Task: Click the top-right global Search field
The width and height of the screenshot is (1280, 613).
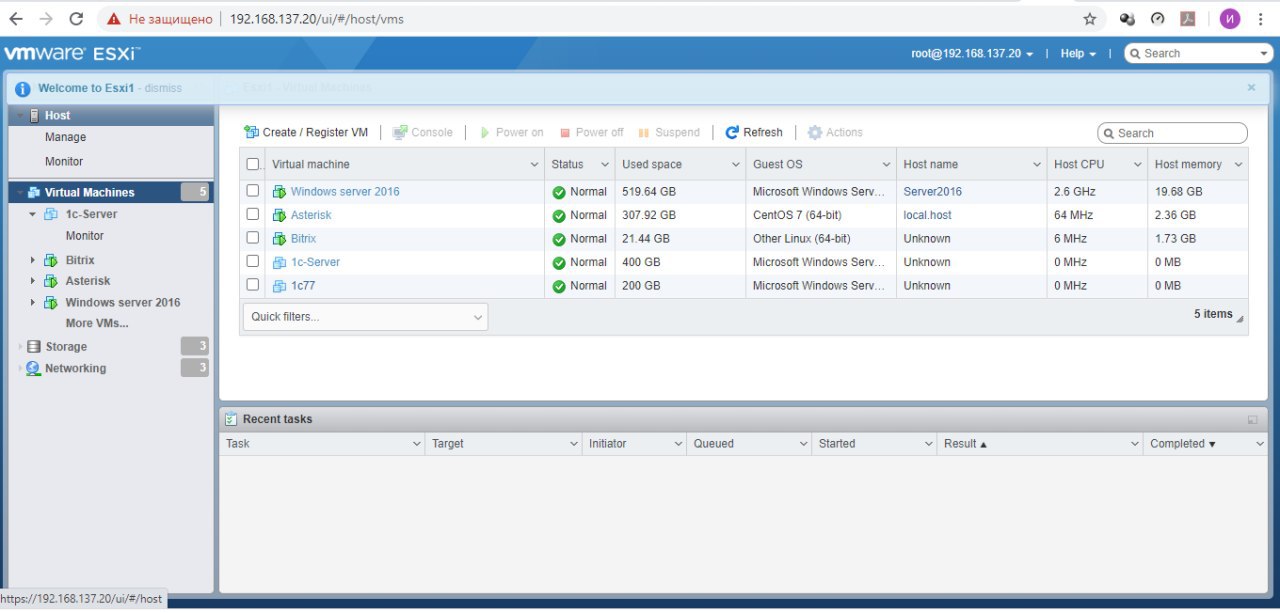Action: 1198,53
